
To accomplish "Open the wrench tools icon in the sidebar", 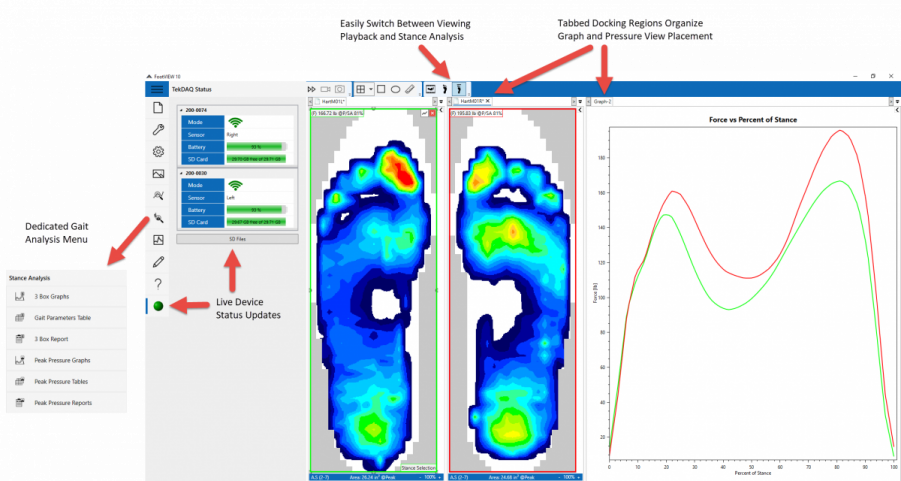I will tap(157, 130).
